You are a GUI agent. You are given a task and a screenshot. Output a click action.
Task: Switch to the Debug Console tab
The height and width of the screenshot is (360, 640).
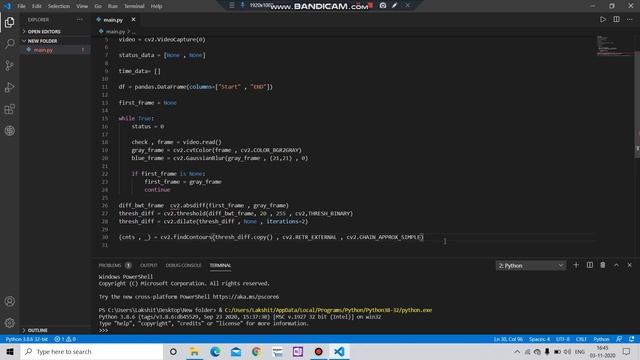183,265
